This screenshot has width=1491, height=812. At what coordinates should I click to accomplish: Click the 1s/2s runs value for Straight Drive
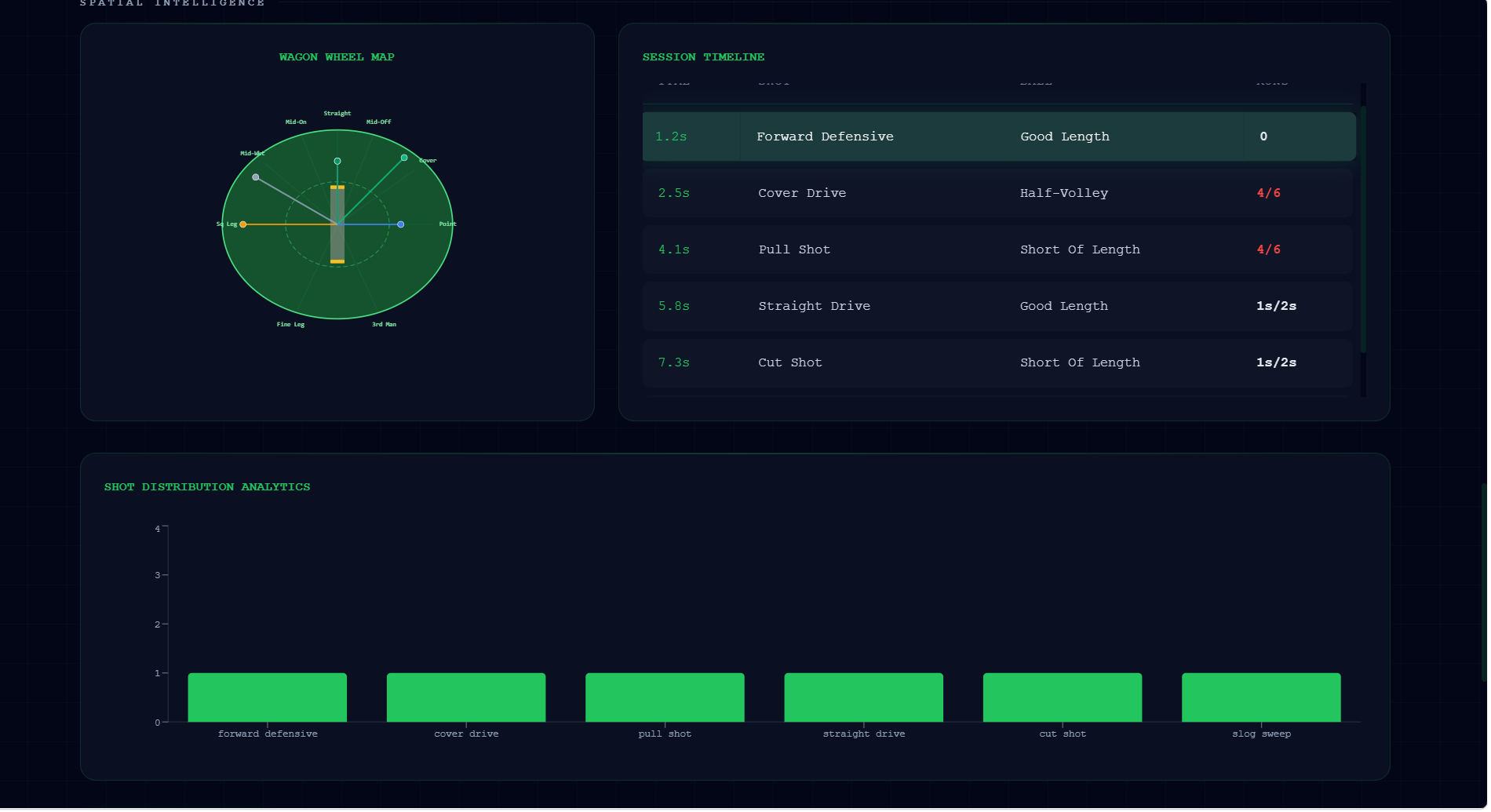(x=1276, y=306)
